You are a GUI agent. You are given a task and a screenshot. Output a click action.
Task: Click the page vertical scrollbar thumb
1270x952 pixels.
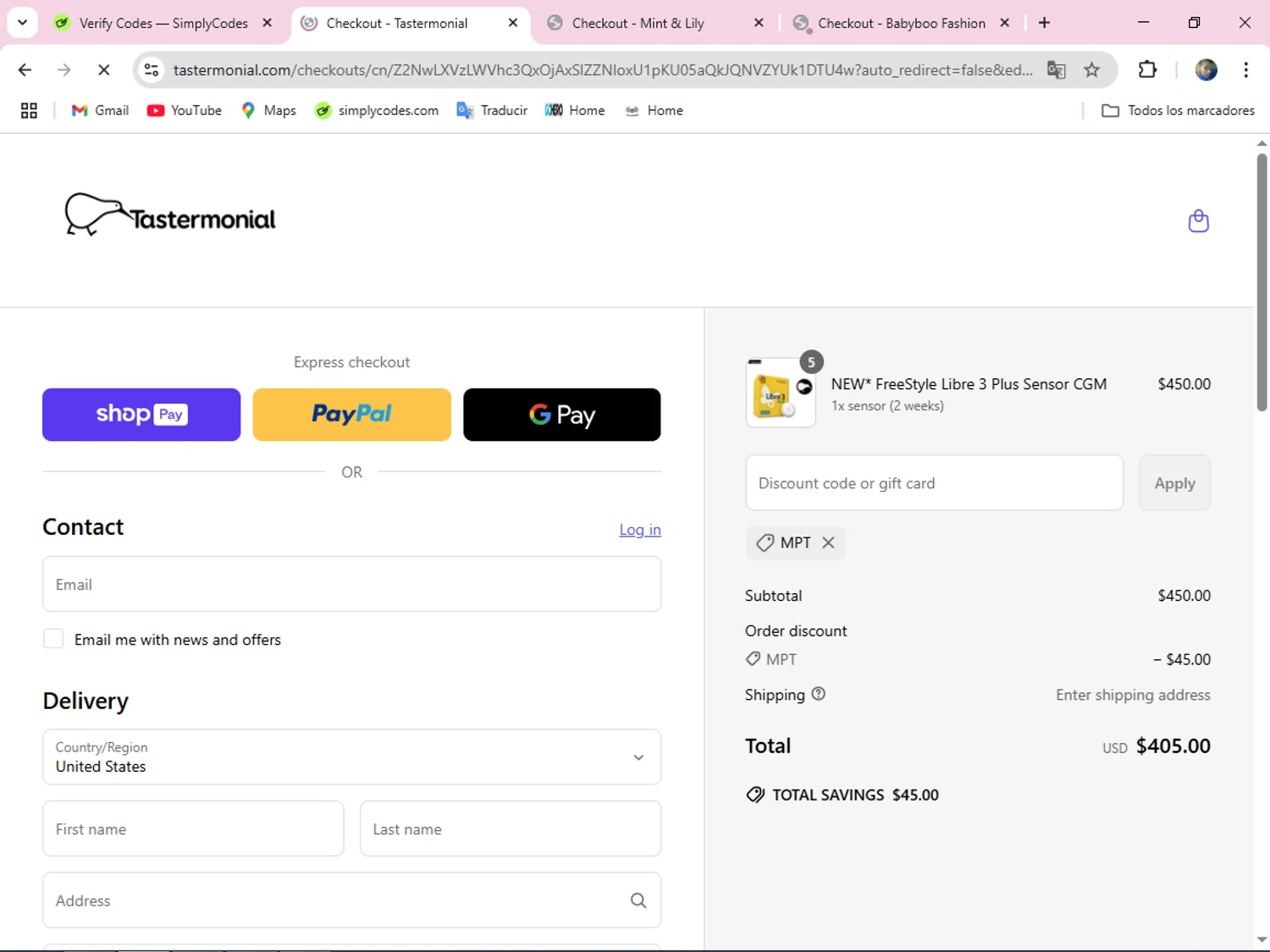1262,282
